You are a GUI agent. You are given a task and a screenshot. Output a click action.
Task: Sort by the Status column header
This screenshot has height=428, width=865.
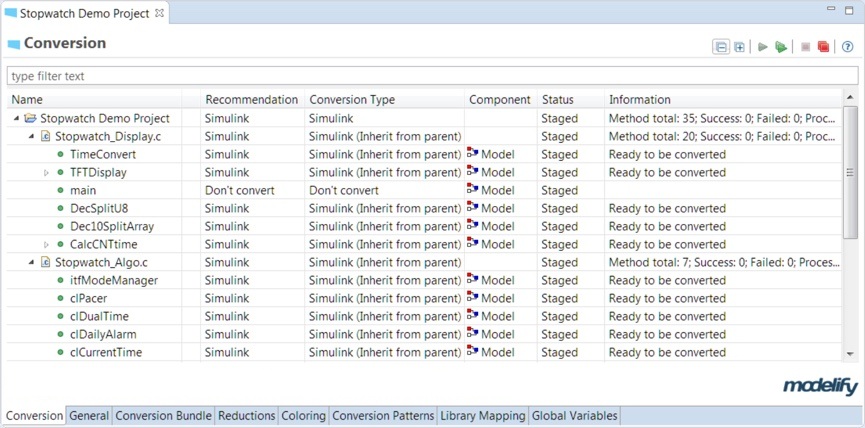coord(570,100)
